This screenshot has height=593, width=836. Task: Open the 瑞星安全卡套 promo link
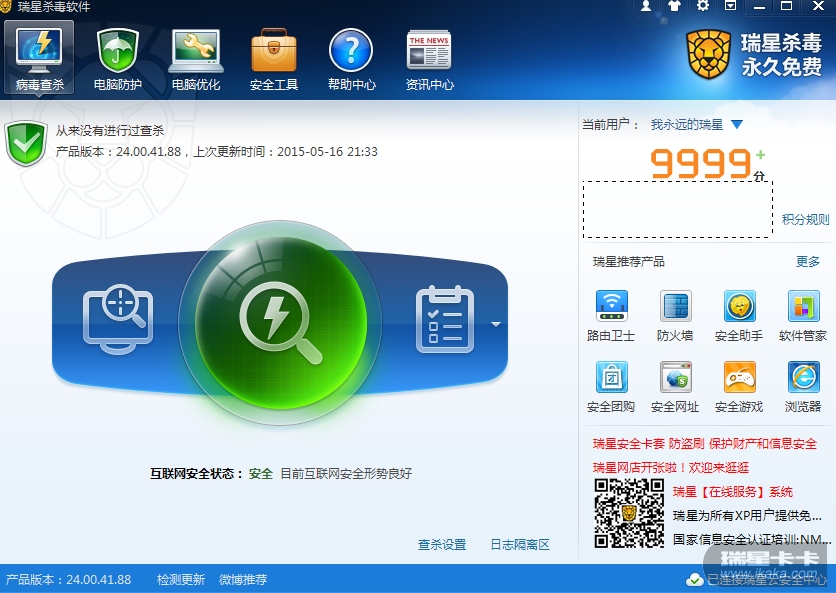tap(705, 444)
